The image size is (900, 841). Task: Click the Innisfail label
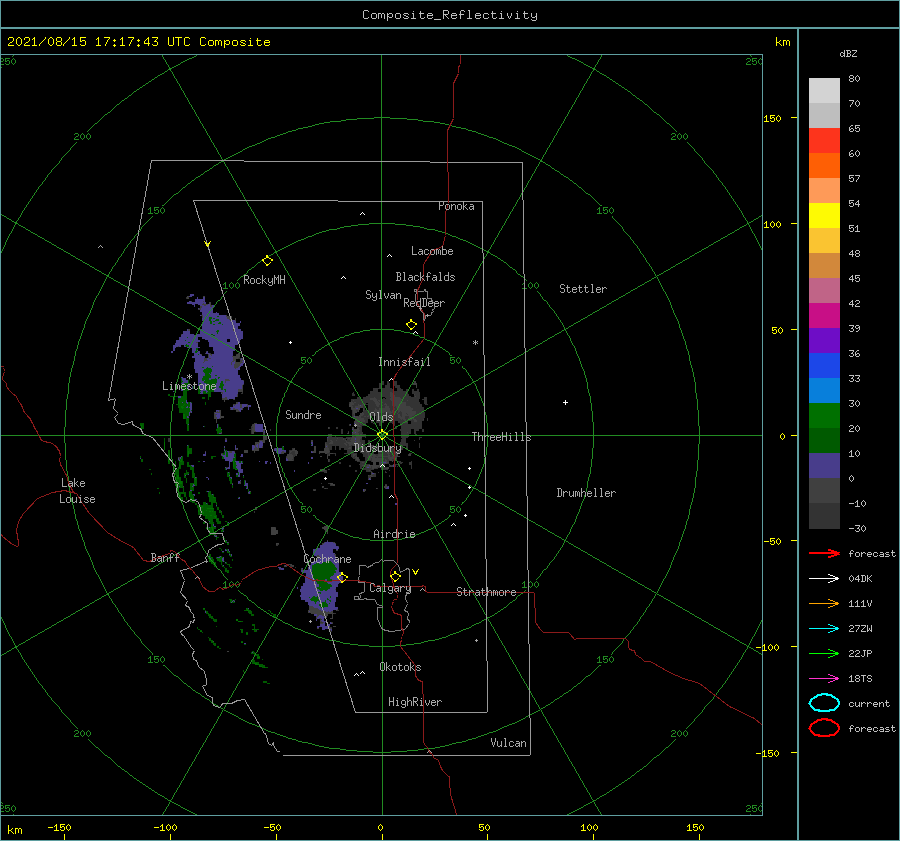point(404,362)
